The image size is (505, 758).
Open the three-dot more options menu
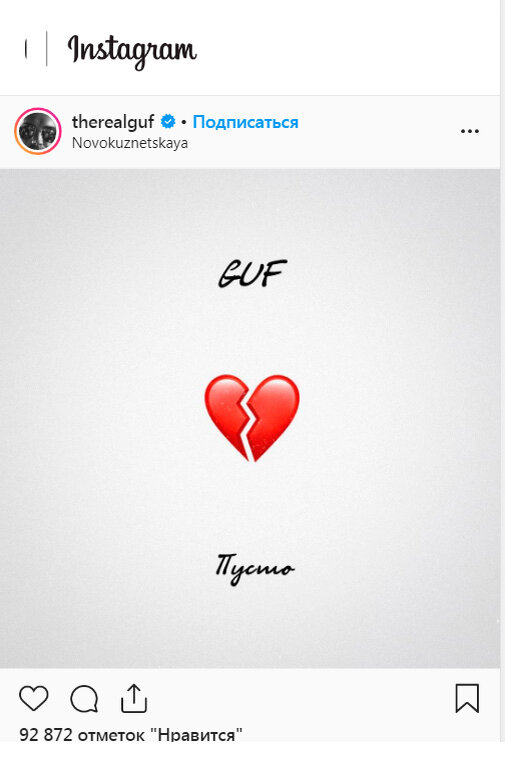(470, 131)
